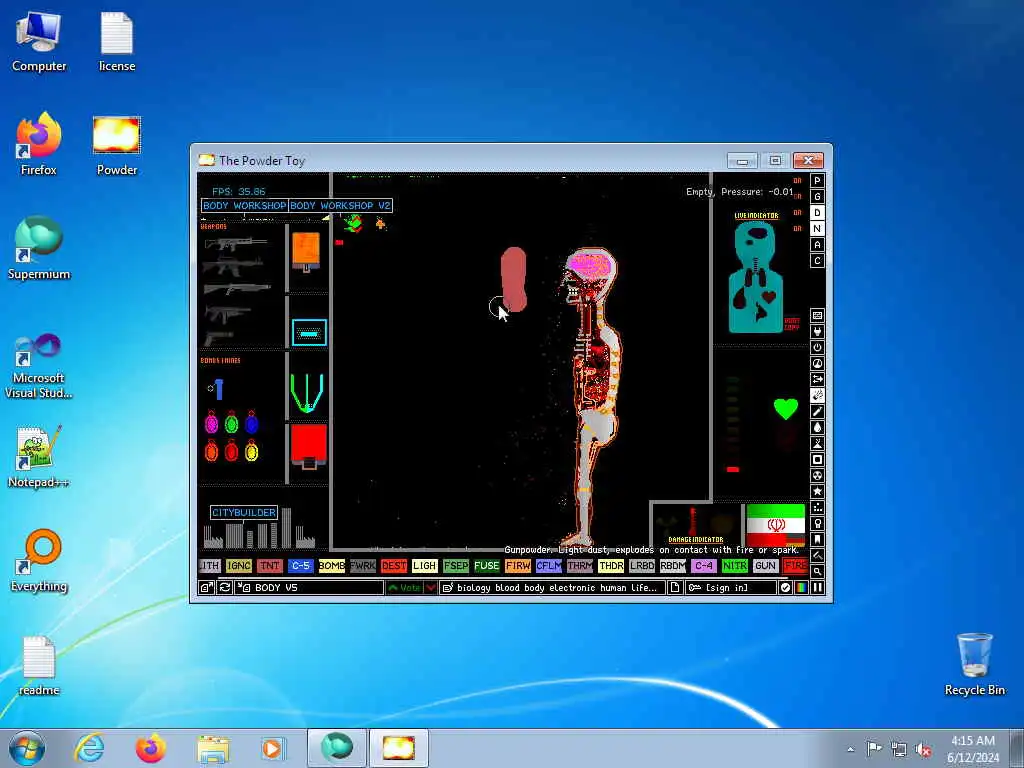Select the TNT element
This screenshot has height=768, width=1024.
pos(270,566)
